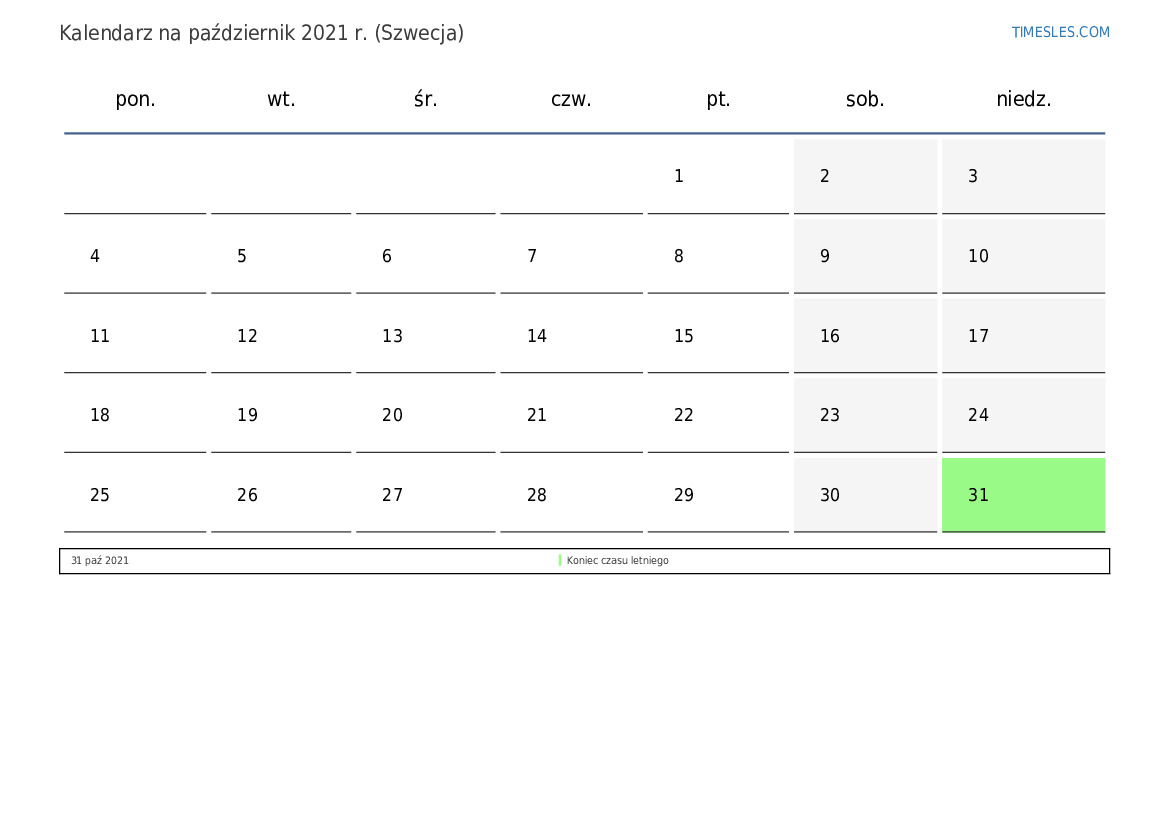Click the '31 paź 2021' date label
The width and height of the screenshot is (1169, 827).
[x=100, y=561]
